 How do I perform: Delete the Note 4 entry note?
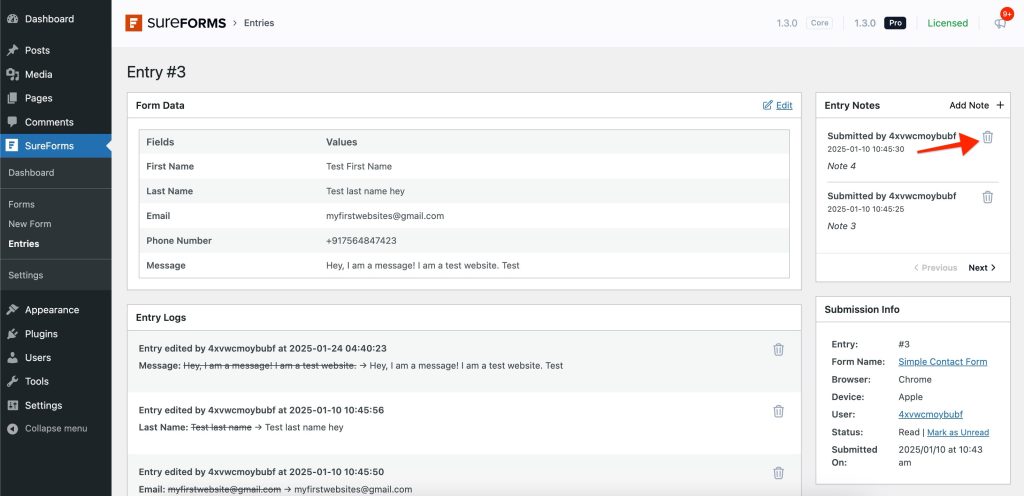(x=987, y=137)
